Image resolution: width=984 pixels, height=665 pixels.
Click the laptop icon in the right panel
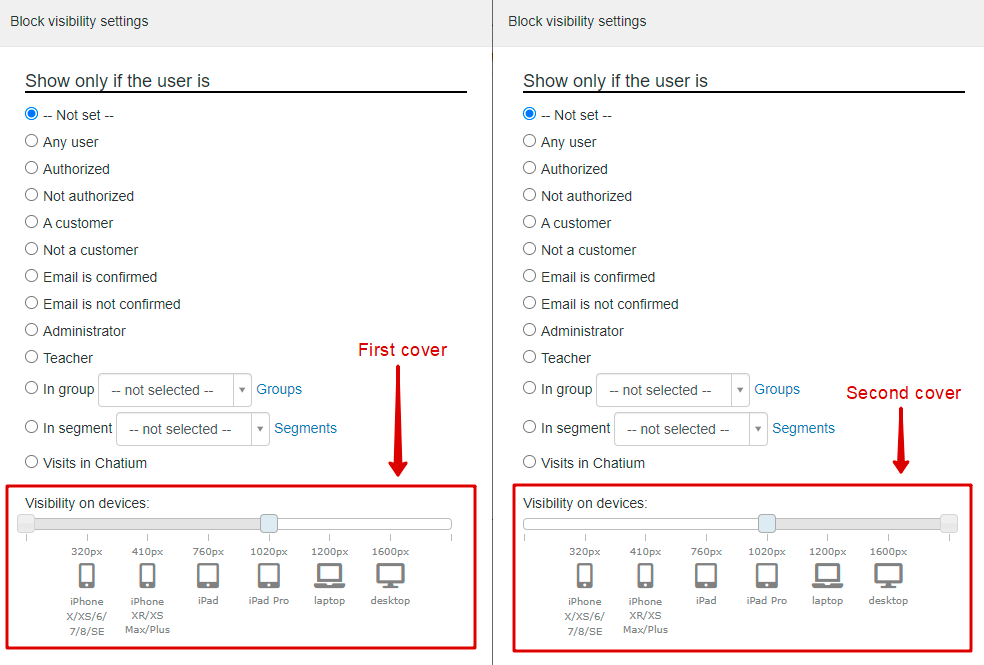pos(827,575)
